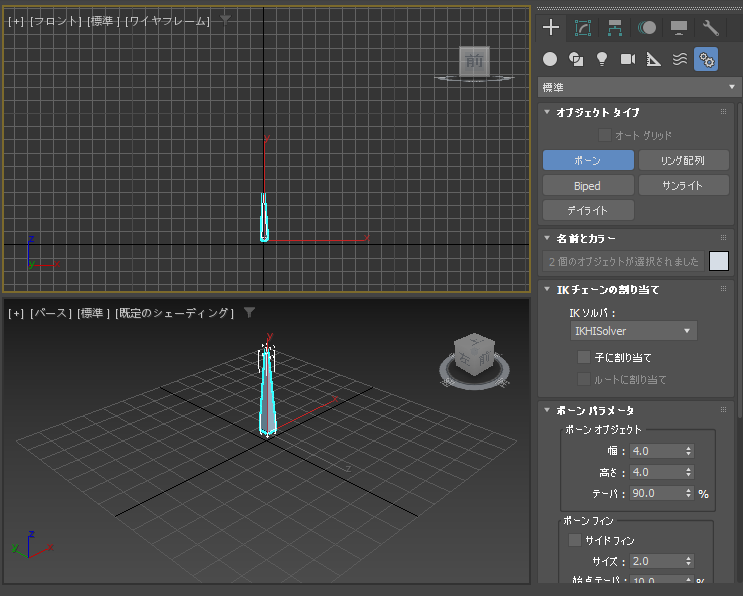This screenshot has width=743, height=596.
Task: Enable the オート グリッド checkbox
Action: [605, 135]
